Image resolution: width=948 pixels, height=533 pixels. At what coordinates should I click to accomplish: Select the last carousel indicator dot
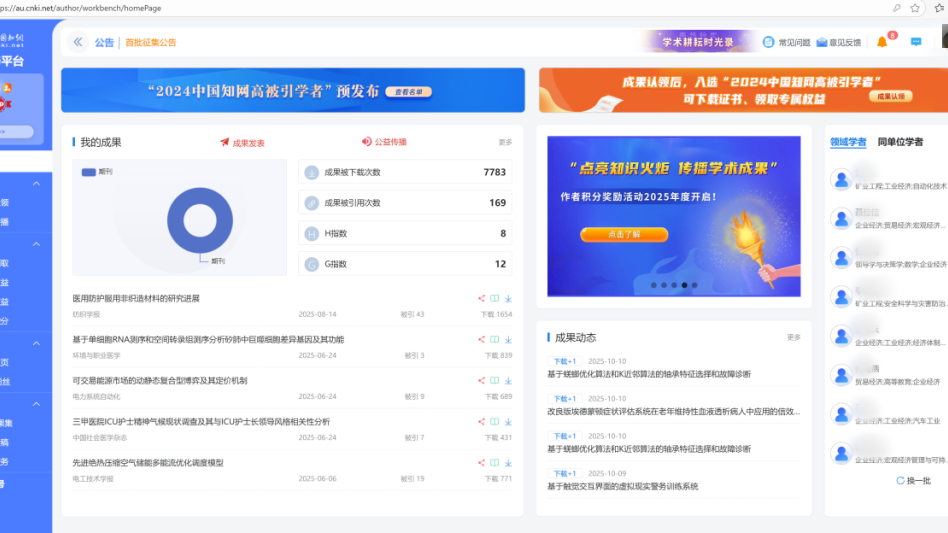click(x=695, y=285)
